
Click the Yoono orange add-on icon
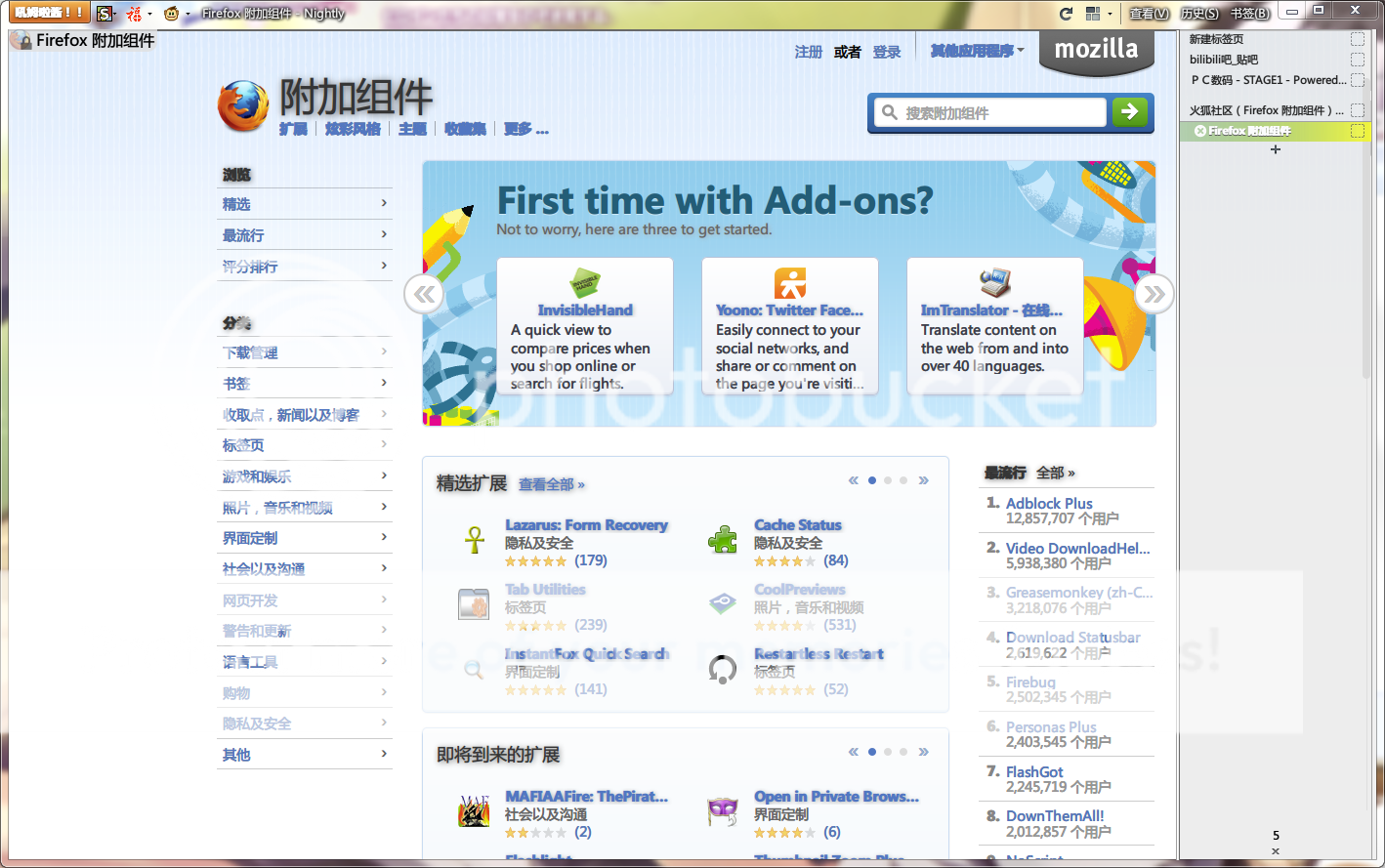(x=790, y=283)
